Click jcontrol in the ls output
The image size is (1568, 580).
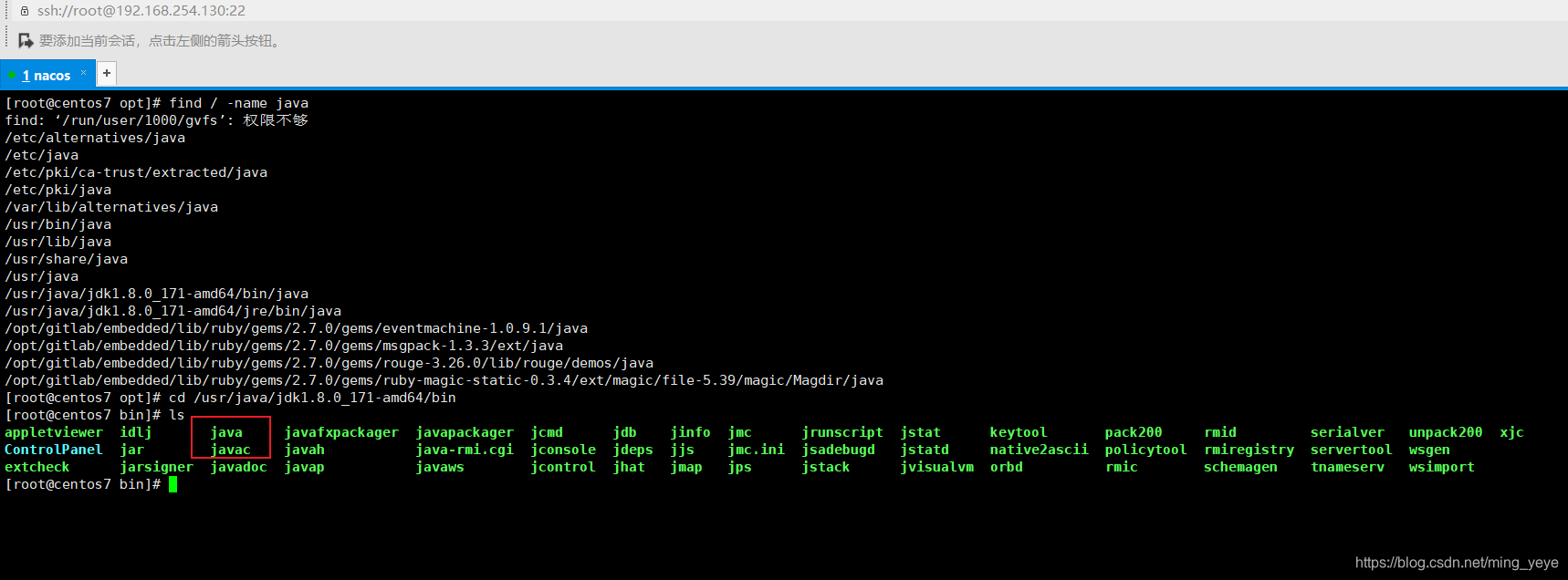click(563, 467)
